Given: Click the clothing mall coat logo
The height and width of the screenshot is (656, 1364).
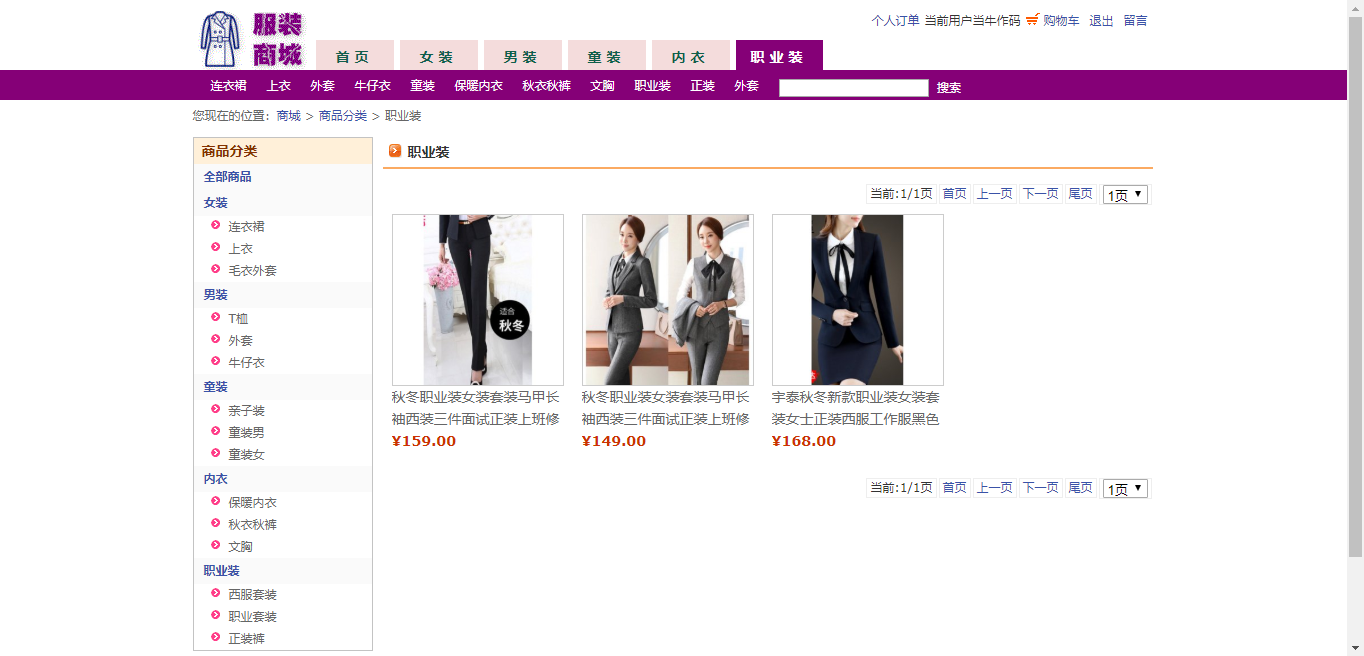Looking at the screenshot, I should pos(252,39).
